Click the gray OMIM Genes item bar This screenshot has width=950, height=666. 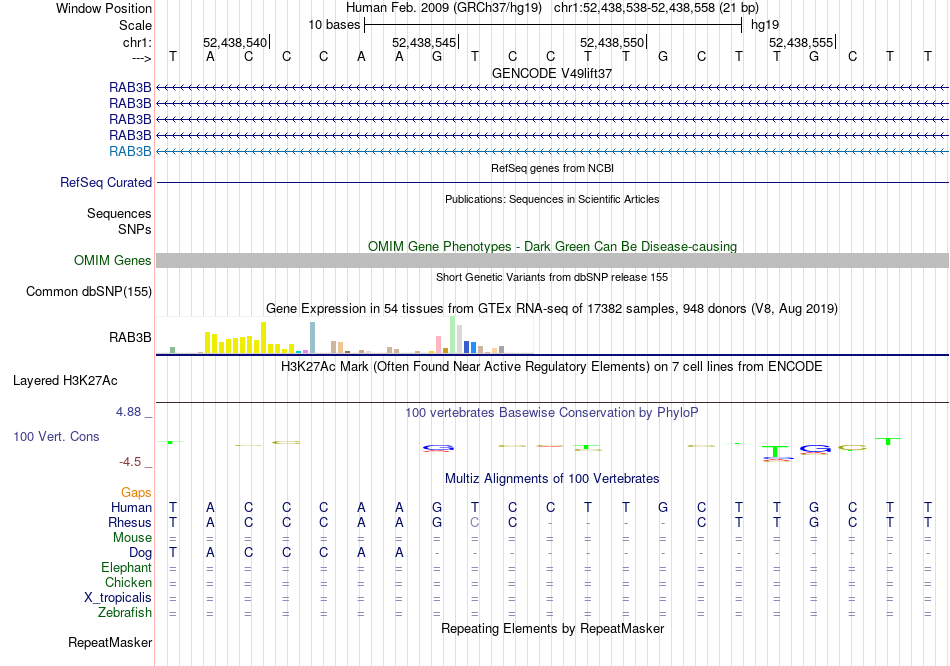click(x=552, y=261)
